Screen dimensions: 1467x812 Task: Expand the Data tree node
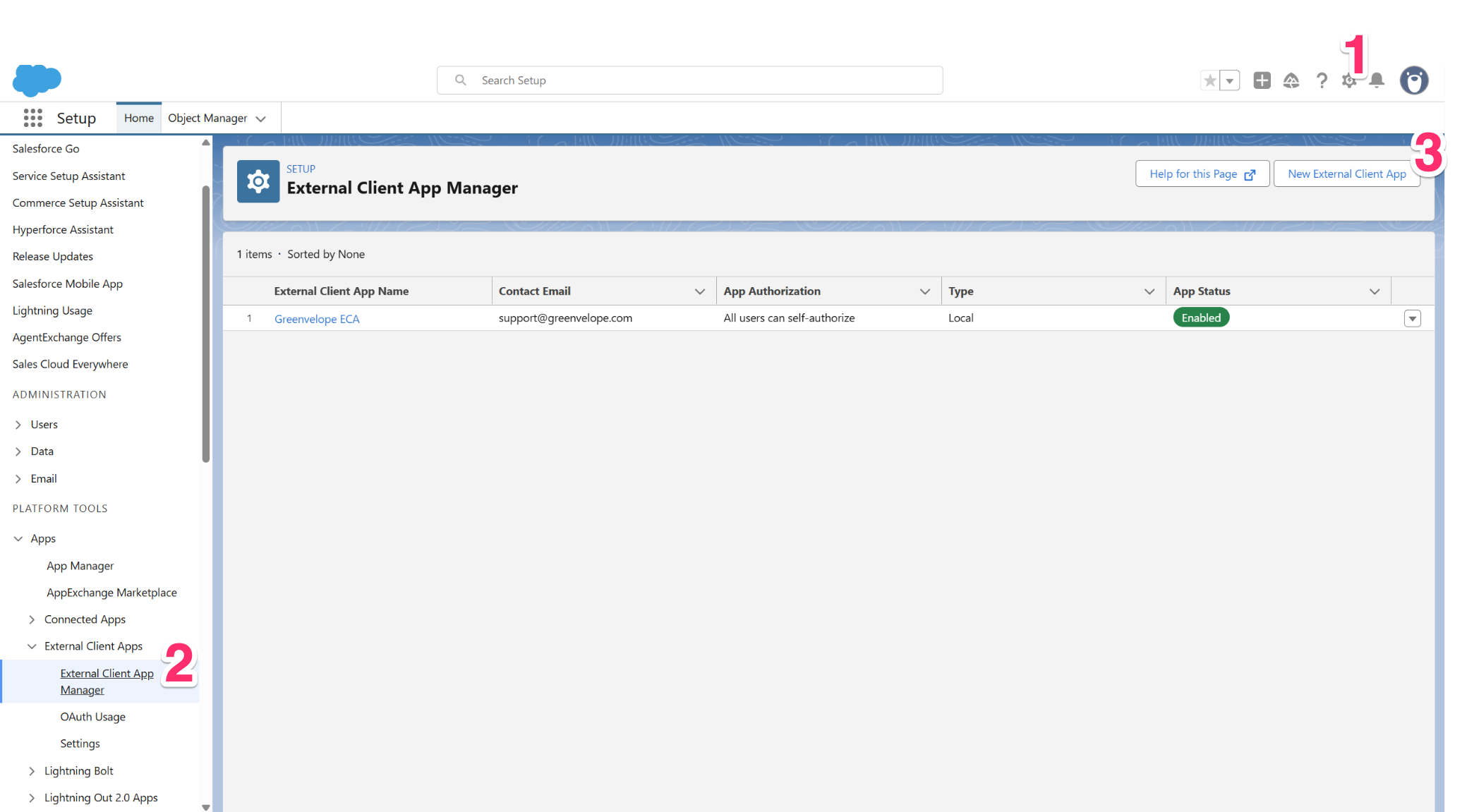coord(18,452)
